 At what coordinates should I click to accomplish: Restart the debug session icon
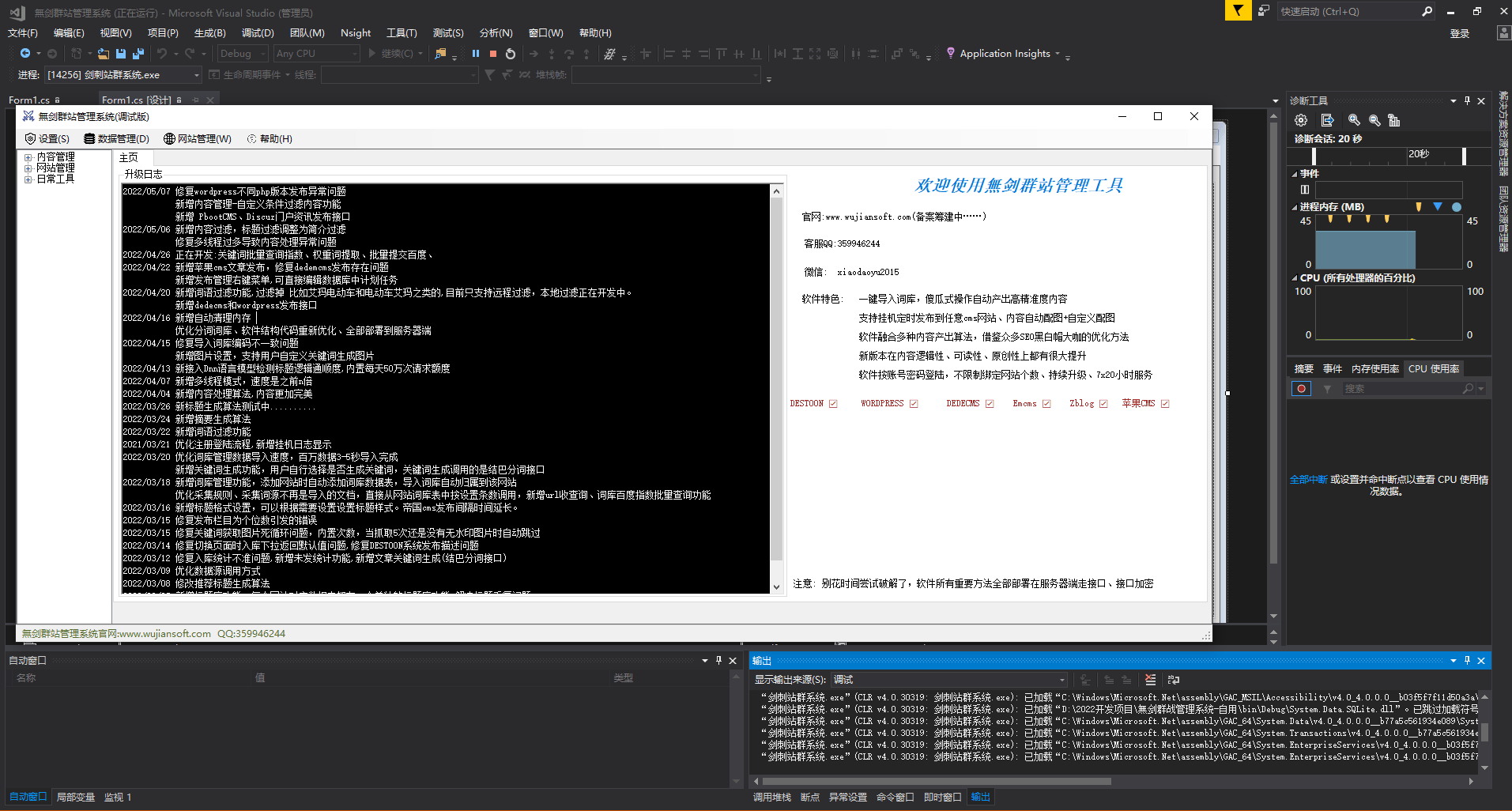pos(511,54)
